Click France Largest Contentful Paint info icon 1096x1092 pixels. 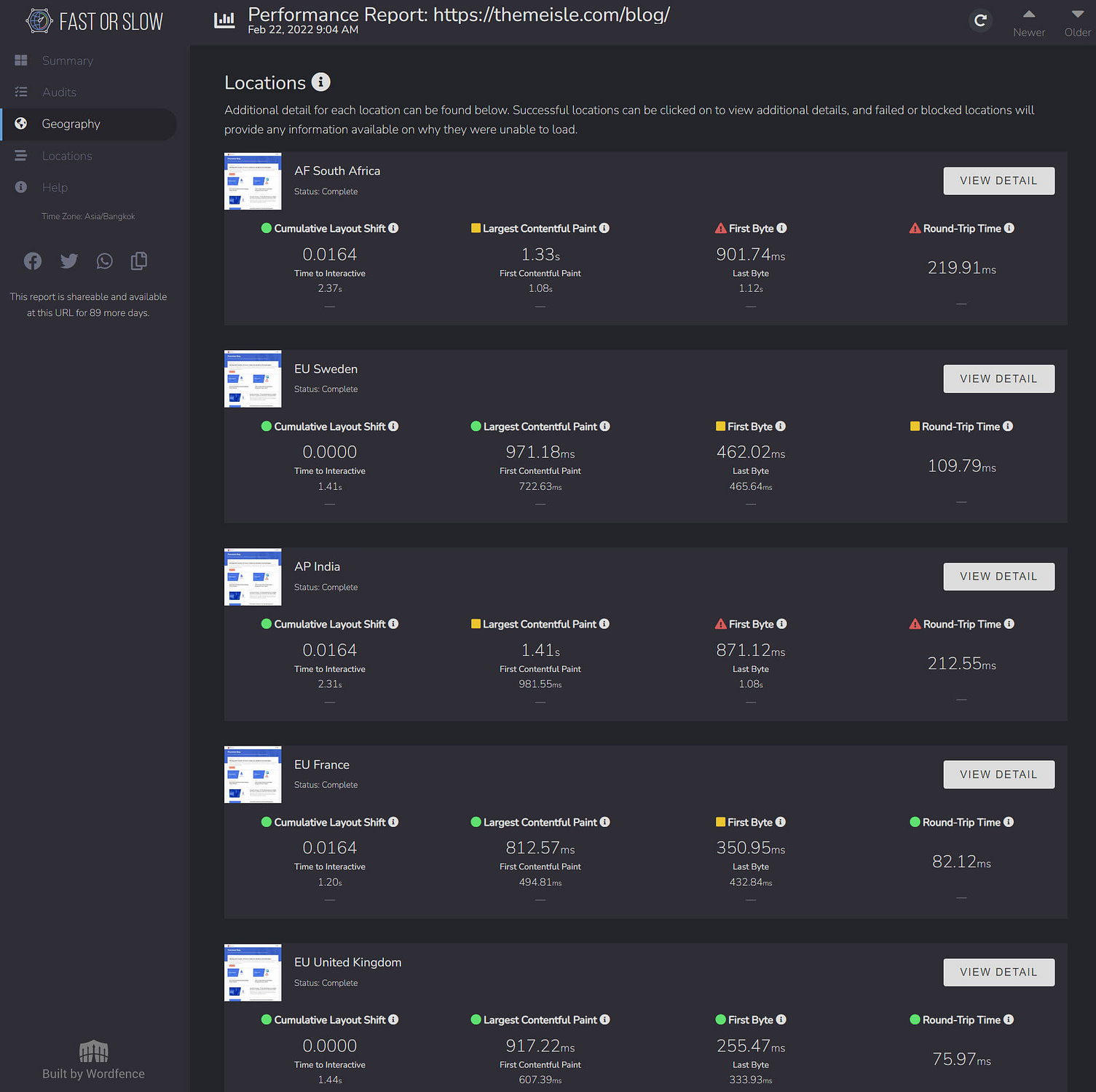[x=605, y=822]
